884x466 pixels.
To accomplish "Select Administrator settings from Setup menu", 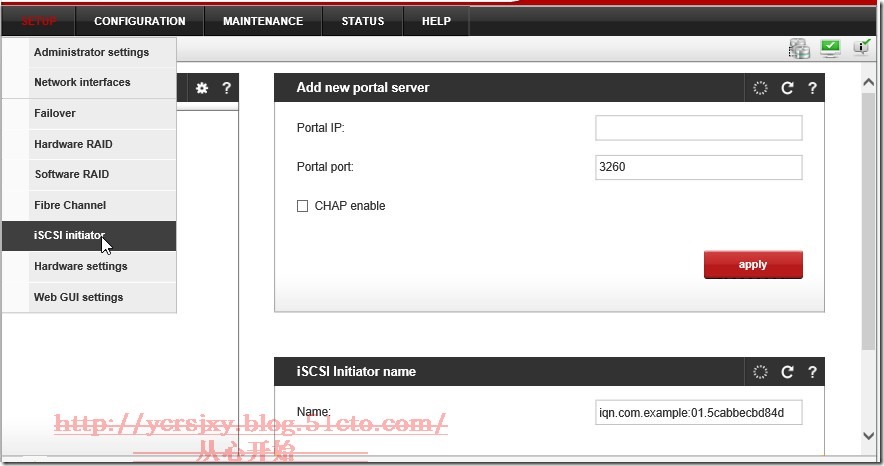I will click(x=89, y=52).
